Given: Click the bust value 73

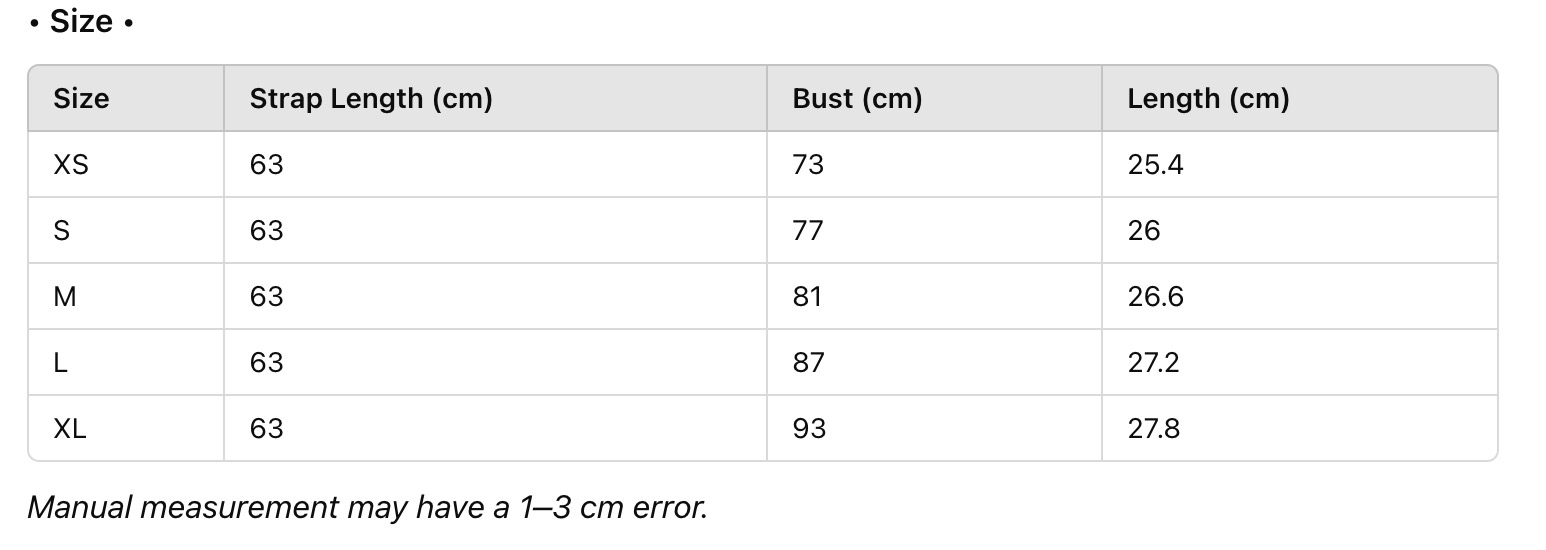Looking at the screenshot, I should click(808, 165).
